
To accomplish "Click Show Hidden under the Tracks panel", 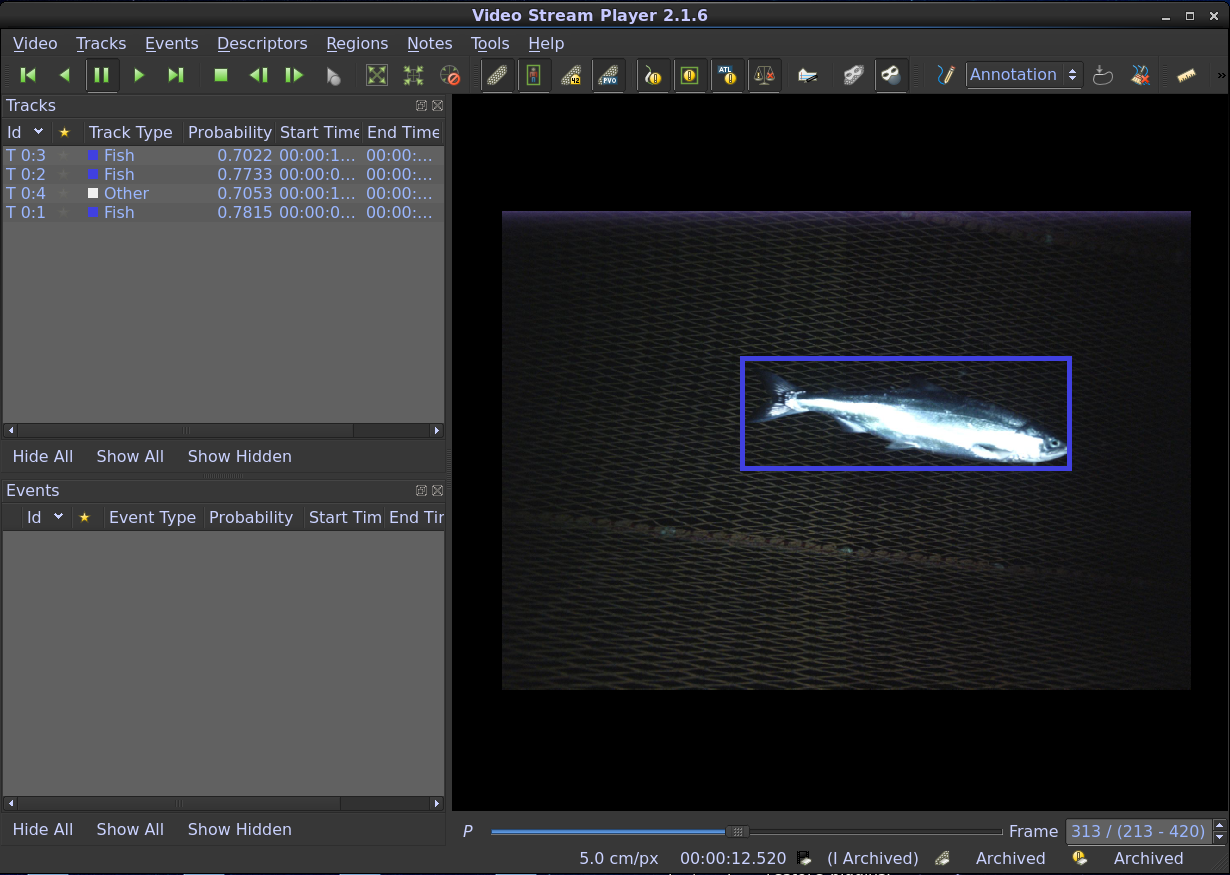I will [x=239, y=456].
